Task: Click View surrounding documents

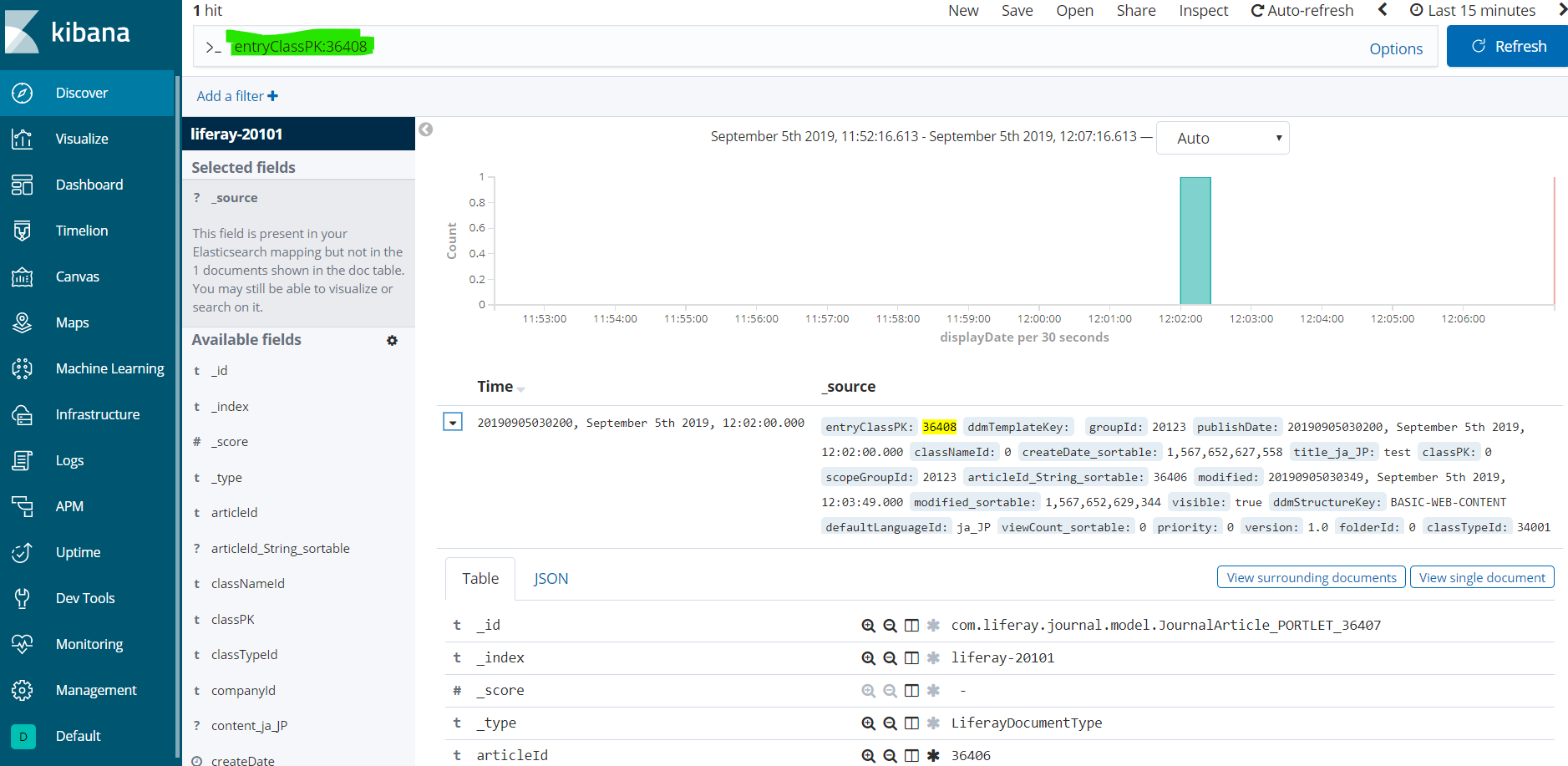Action: pos(1312,577)
